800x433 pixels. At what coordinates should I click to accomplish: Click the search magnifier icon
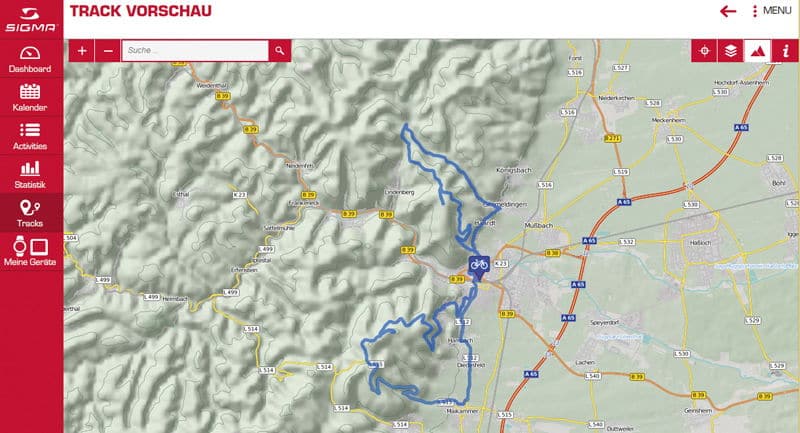(x=280, y=50)
